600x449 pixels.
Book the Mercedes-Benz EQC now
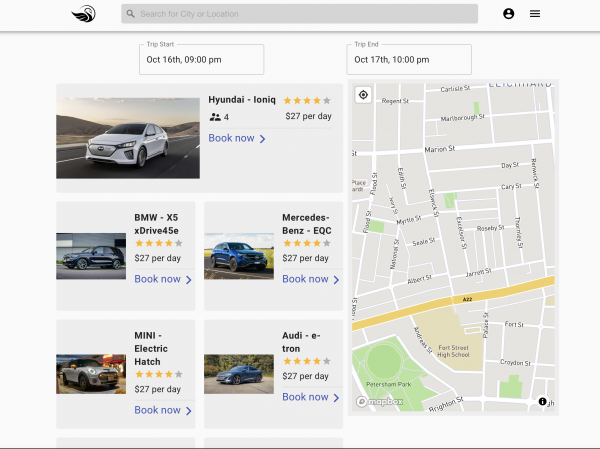coord(305,279)
